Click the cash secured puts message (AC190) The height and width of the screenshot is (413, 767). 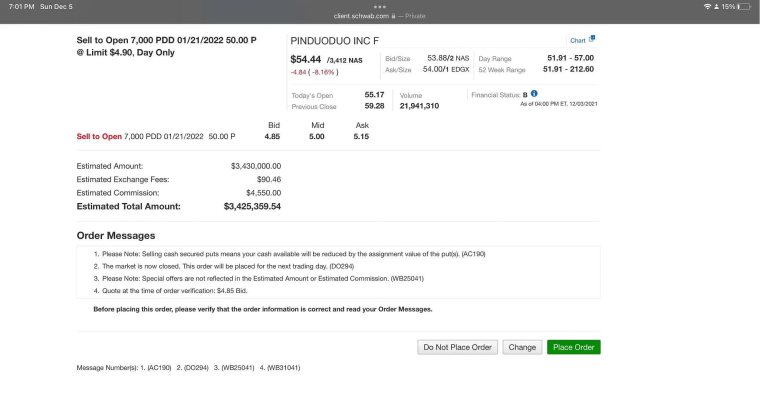293,254
